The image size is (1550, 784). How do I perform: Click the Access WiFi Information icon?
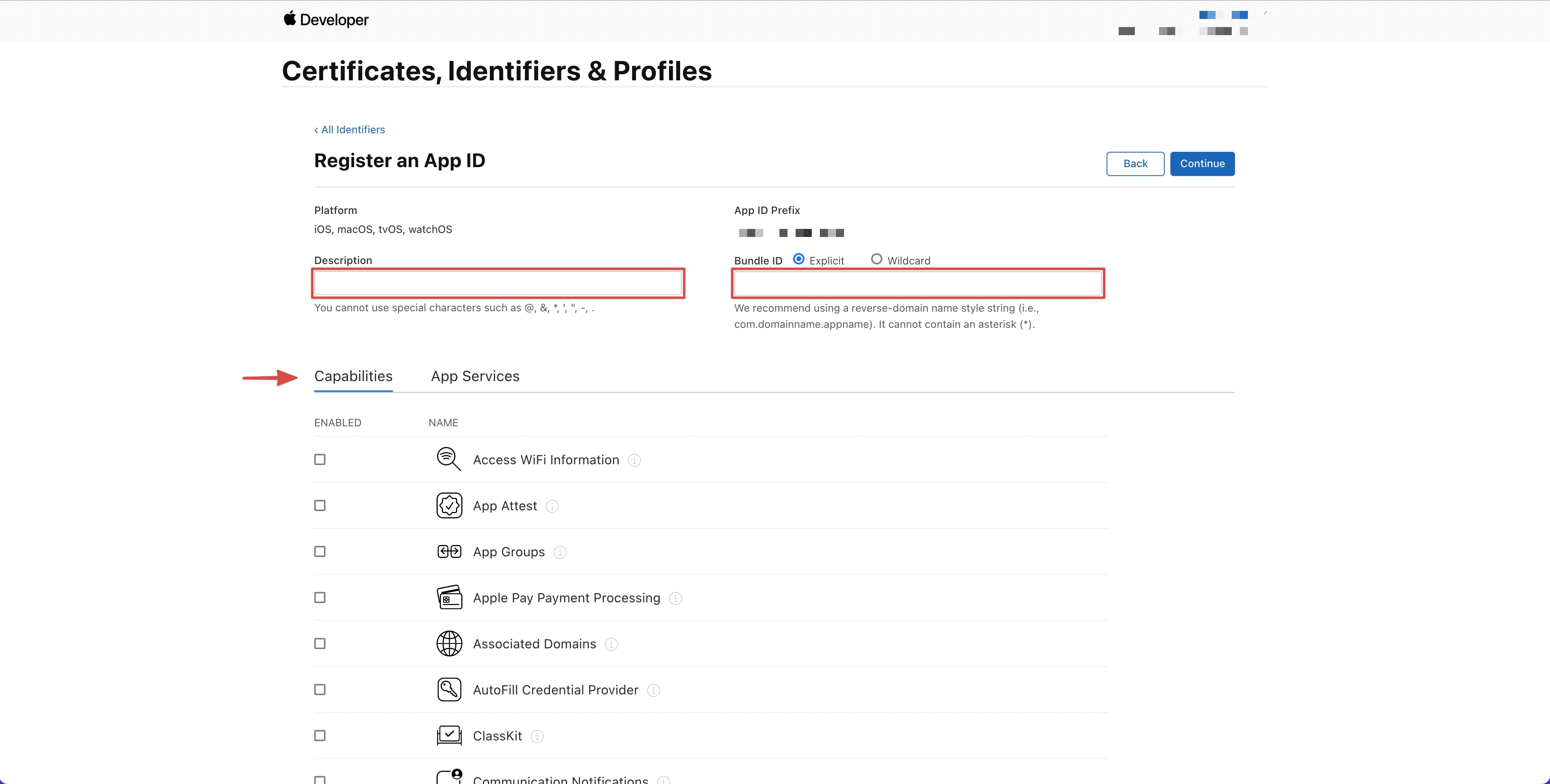[x=449, y=459]
